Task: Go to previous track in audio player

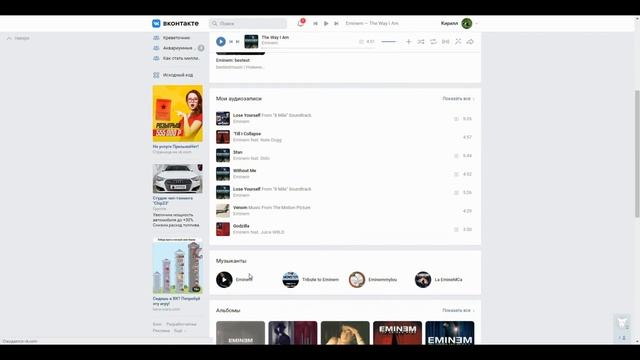Action: tap(231, 42)
